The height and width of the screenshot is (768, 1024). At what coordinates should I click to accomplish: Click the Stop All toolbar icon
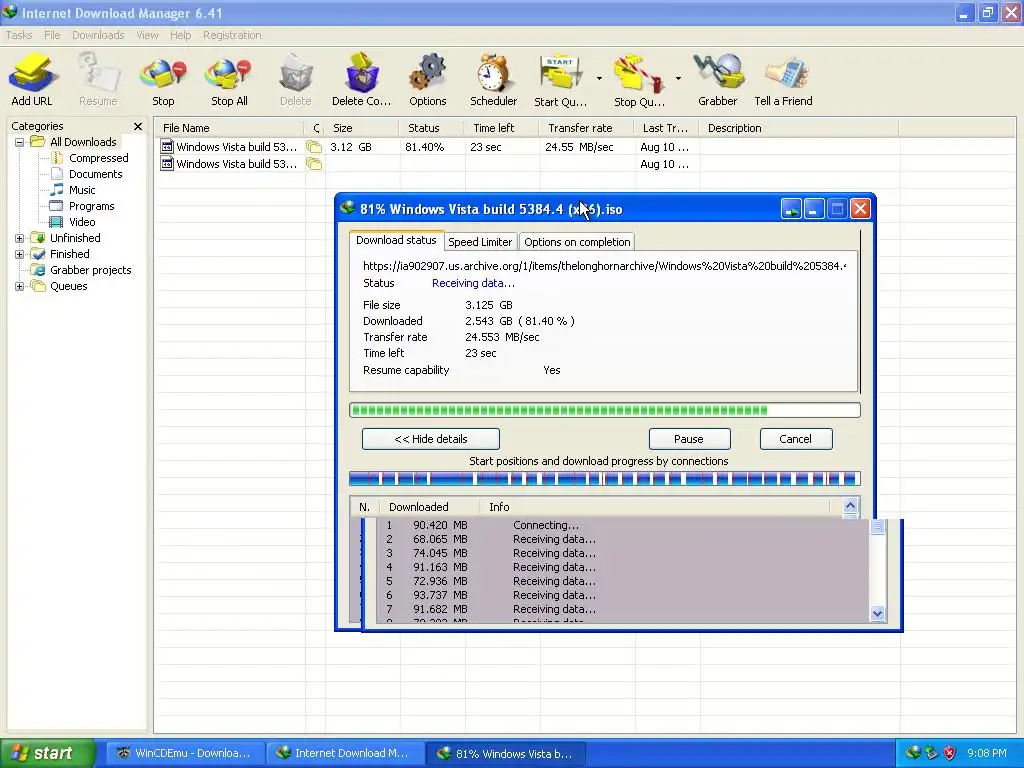click(x=229, y=80)
